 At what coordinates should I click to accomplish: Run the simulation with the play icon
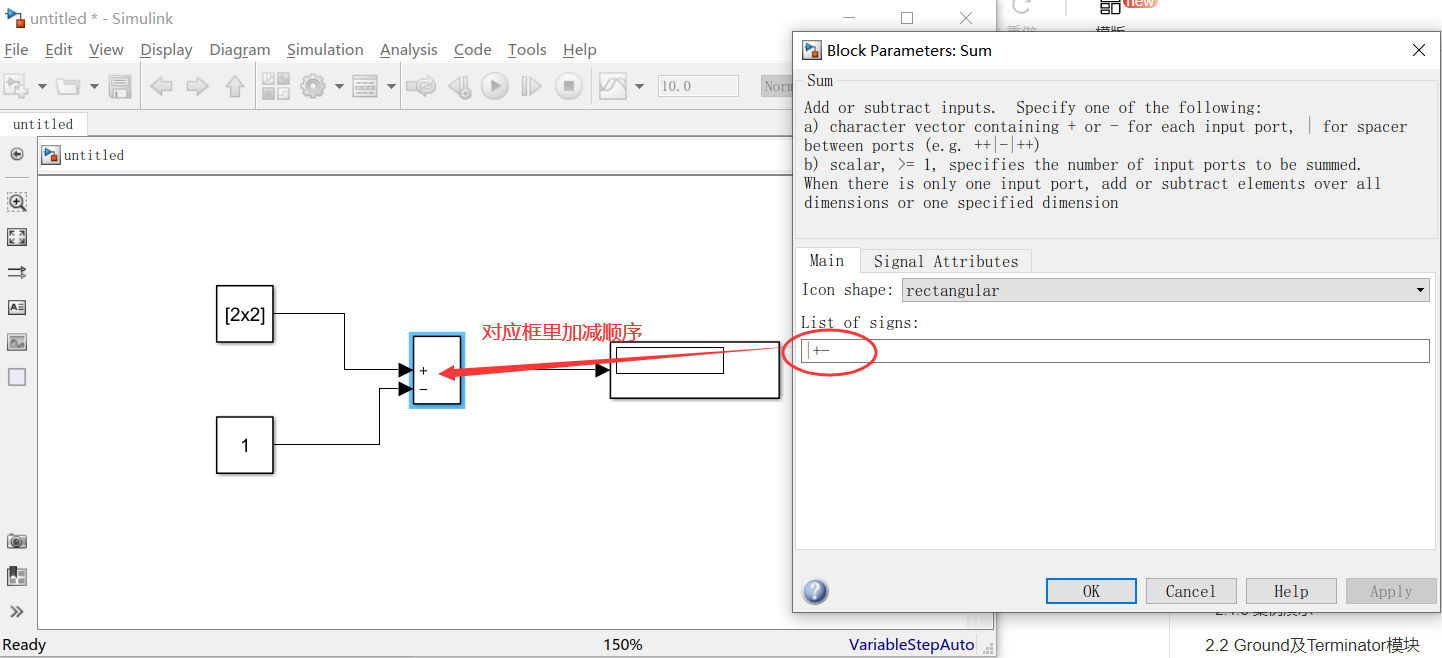click(x=495, y=86)
